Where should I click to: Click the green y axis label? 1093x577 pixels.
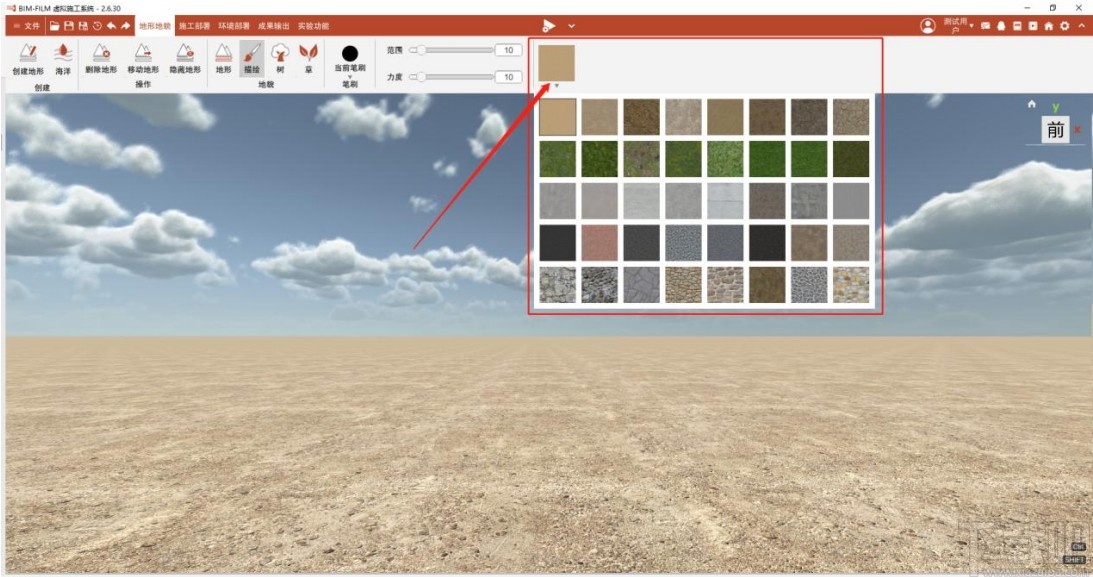pos(1056,107)
